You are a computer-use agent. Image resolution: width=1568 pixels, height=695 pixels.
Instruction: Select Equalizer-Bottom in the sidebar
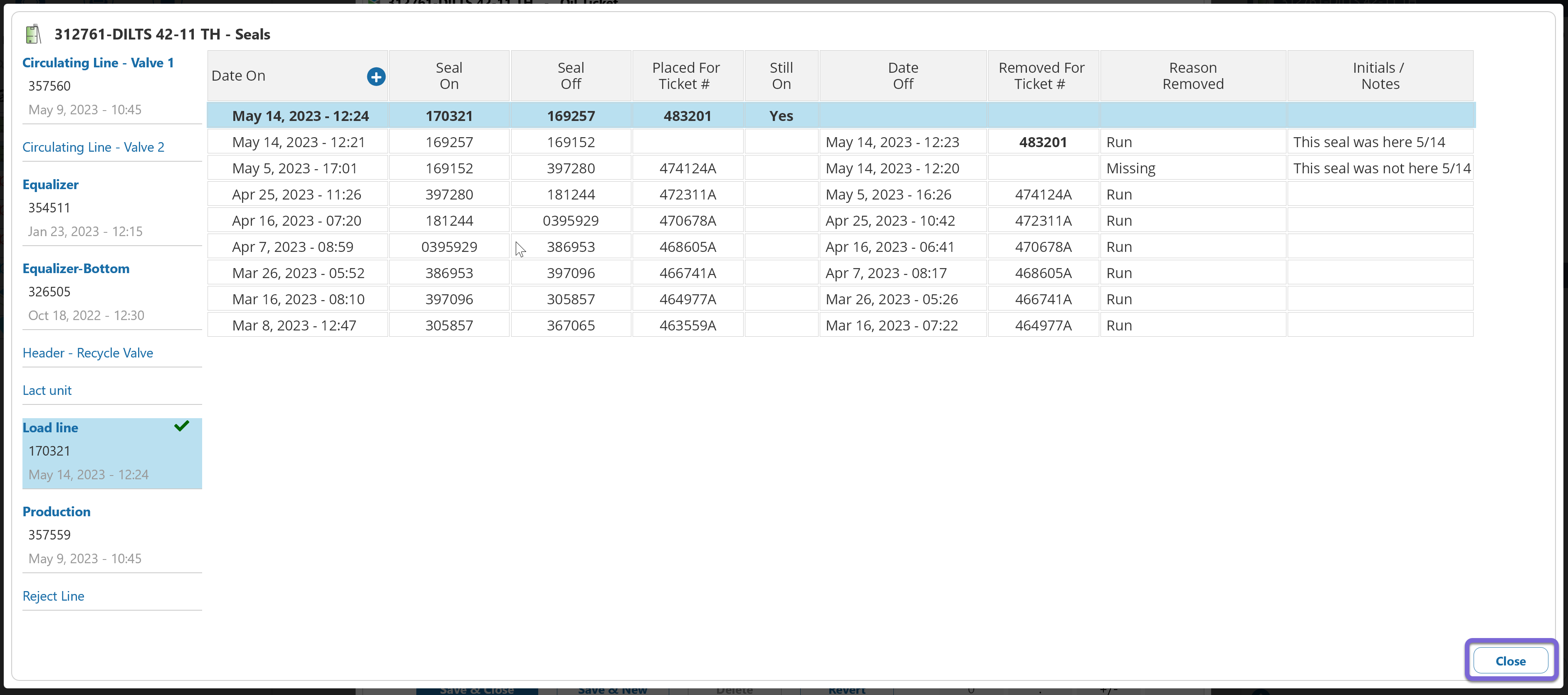tap(76, 269)
